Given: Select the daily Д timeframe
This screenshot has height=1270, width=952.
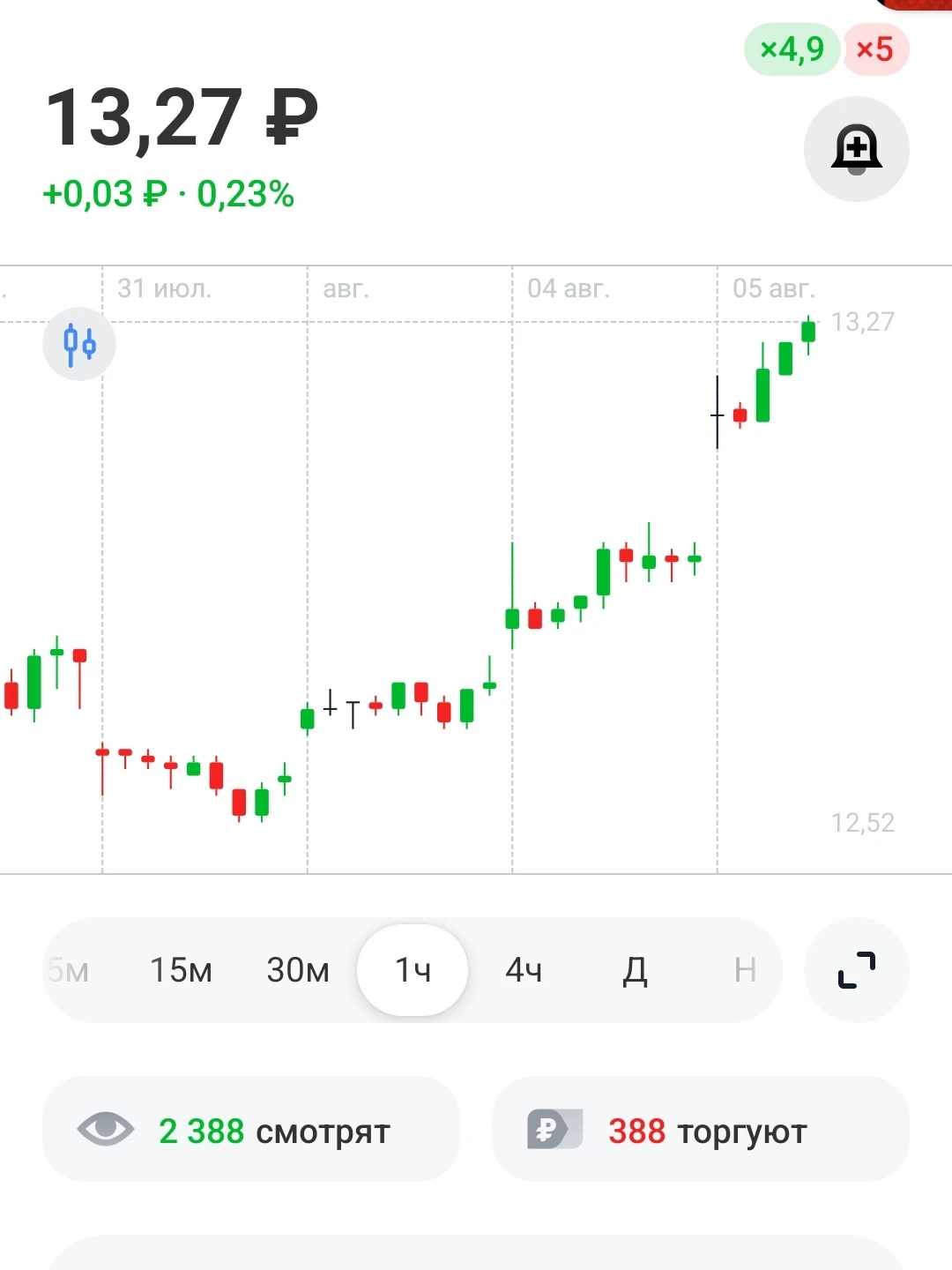Looking at the screenshot, I should [x=635, y=971].
